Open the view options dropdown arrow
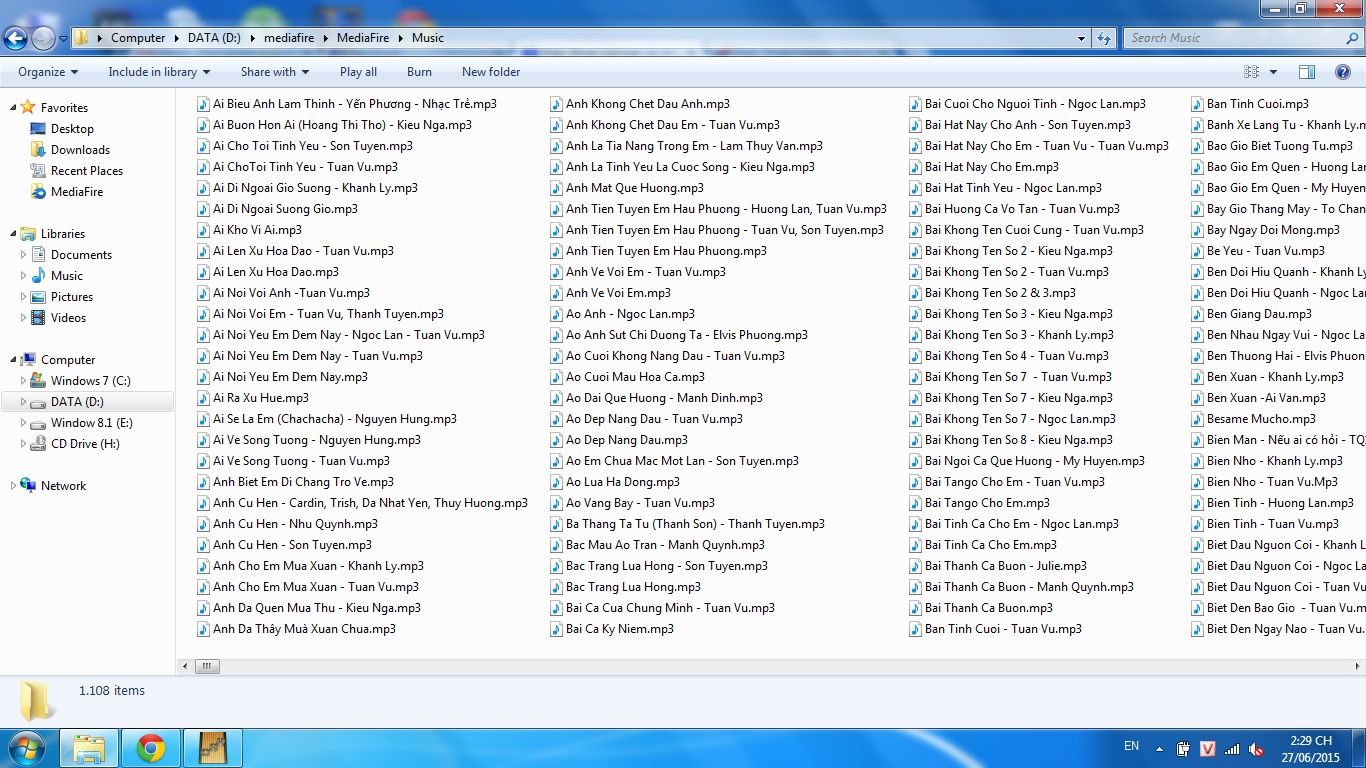The width and height of the screenshot is (1366, 768). coord(1273,72)
